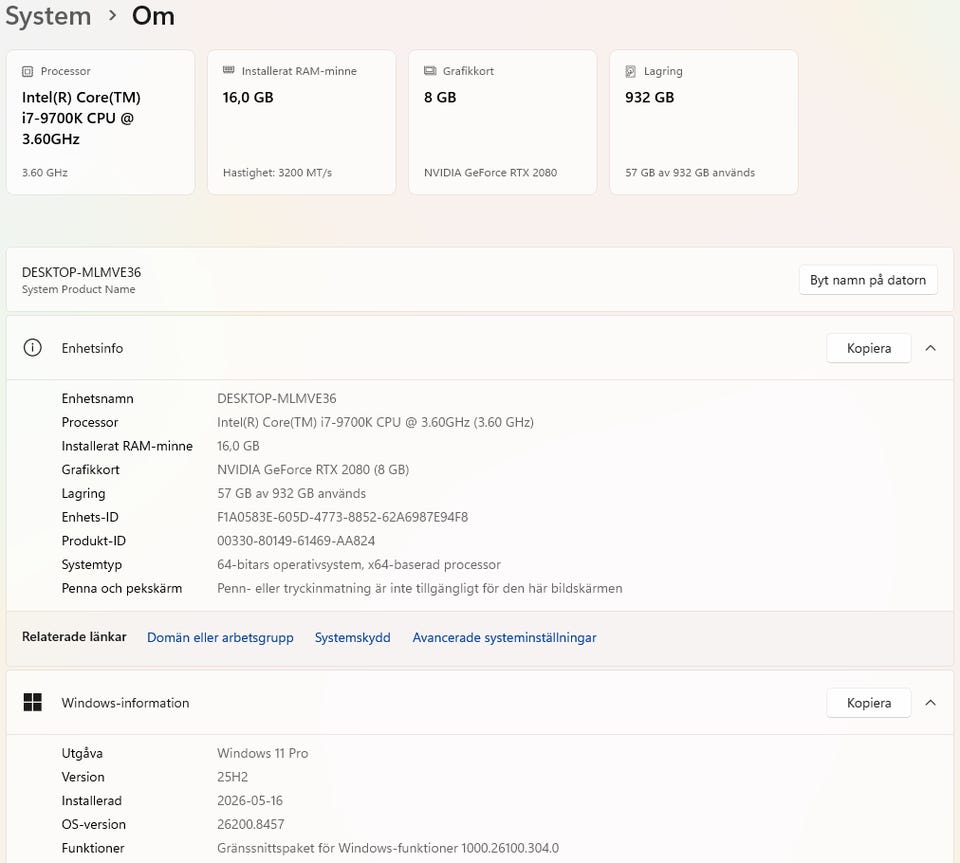Click the DESKTOP-MLMVE36 name at top
960x863 pixels.
click(x=81, y=272)
